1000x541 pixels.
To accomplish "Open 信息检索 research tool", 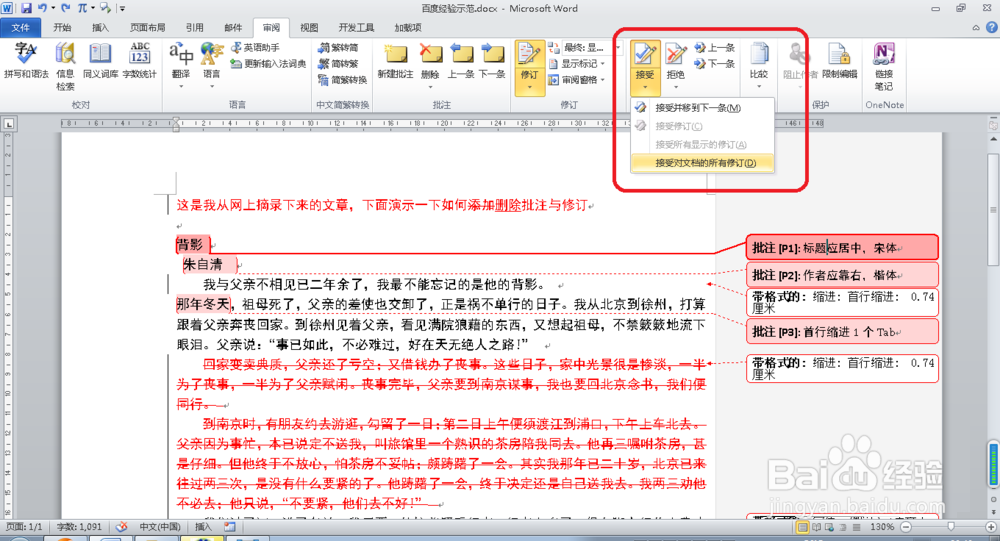I will tap(65, 66).
